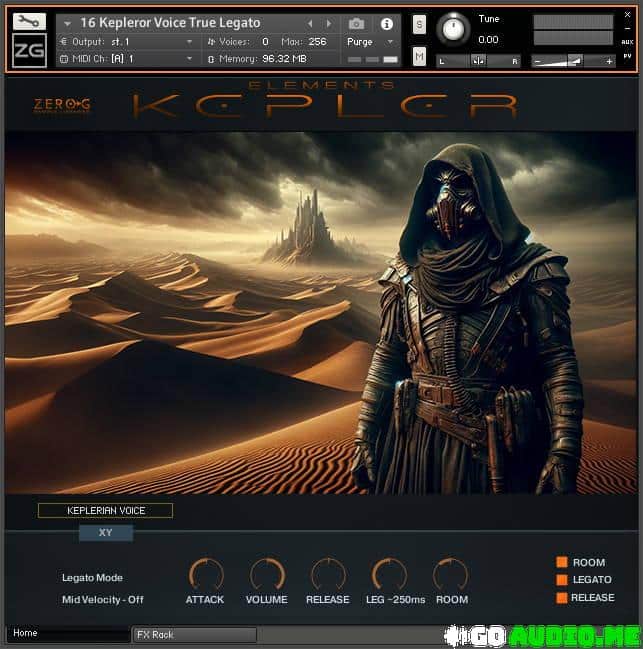Viewport: 643px width, 649px height.
Task: Click the Voices icon
Action: tap(211, 41)
